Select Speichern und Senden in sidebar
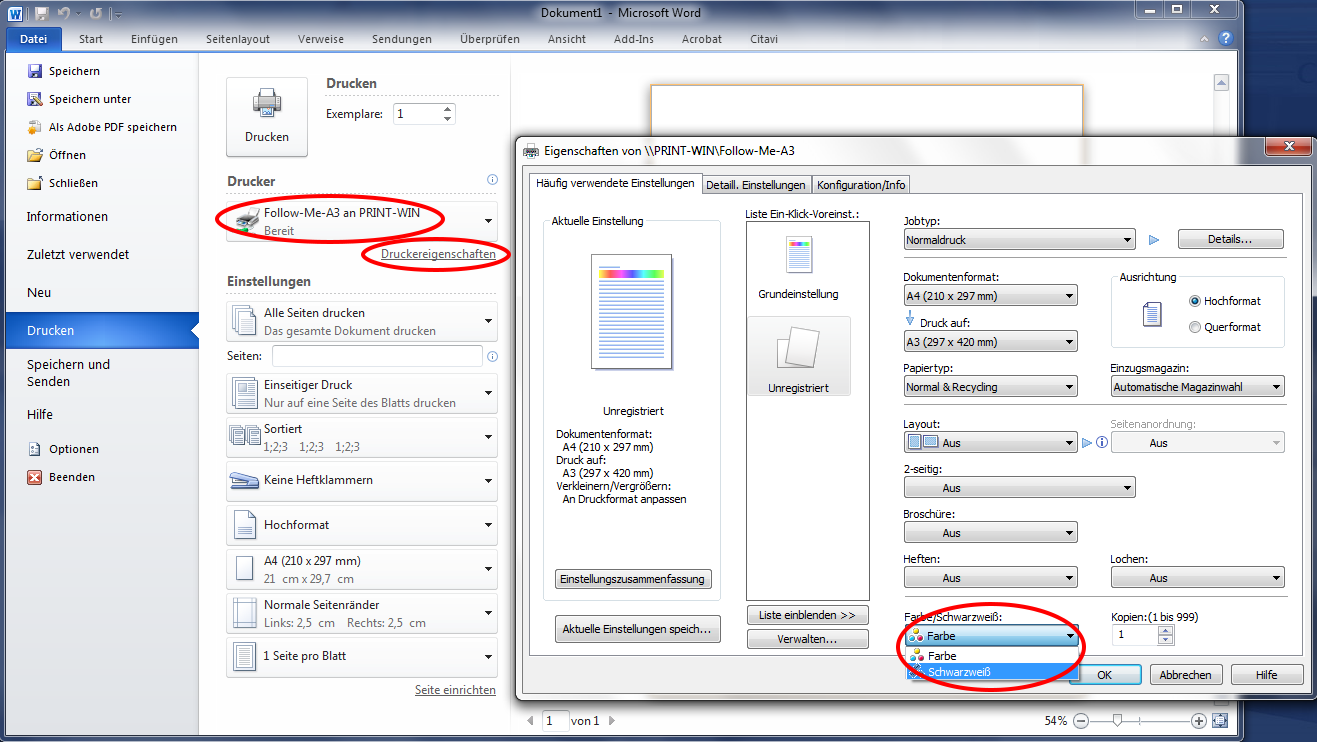 pyautogui.click(x=69, y=373)
